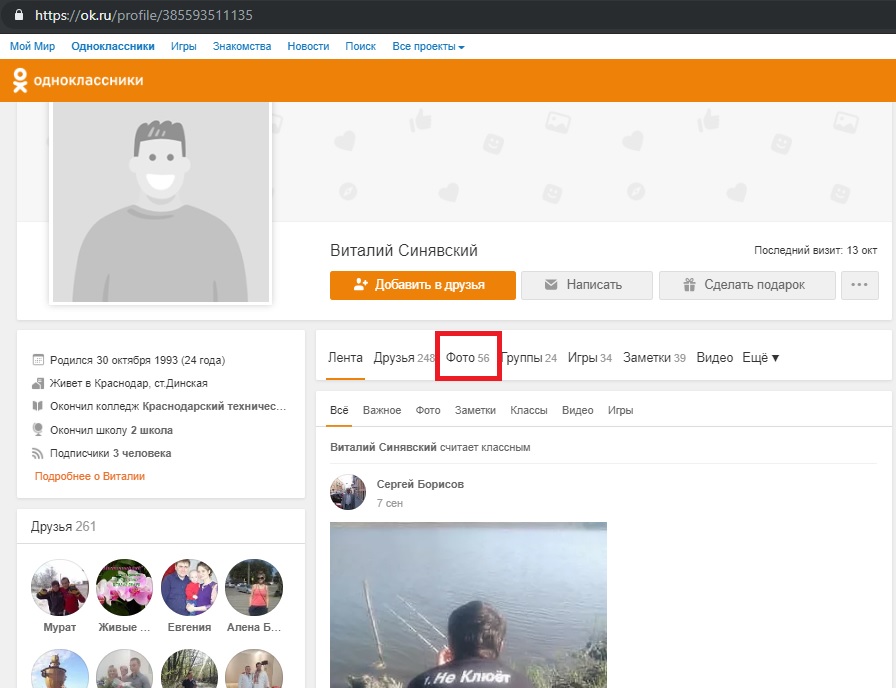The image size is (896, 688).
Task: Click the default profile avatar picture
Action: (x=161, y=202)
